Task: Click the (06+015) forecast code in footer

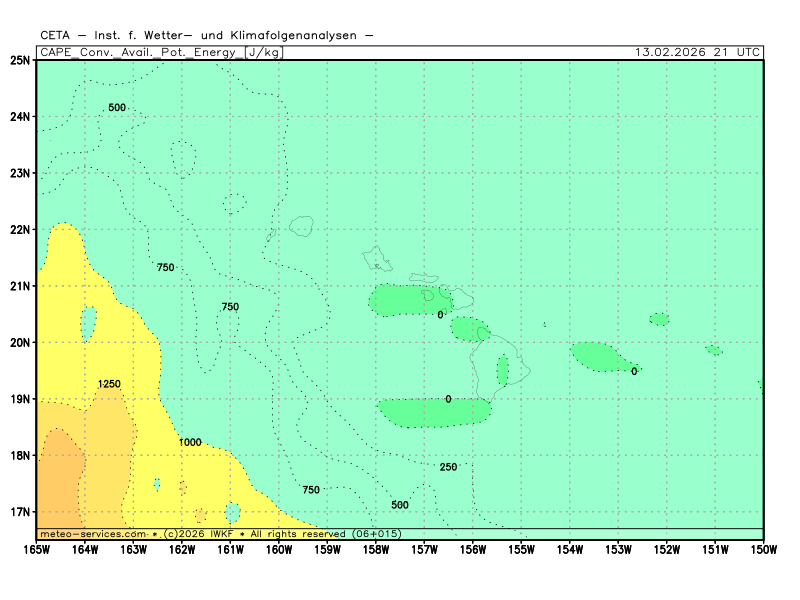Action: tap(376, 534)
